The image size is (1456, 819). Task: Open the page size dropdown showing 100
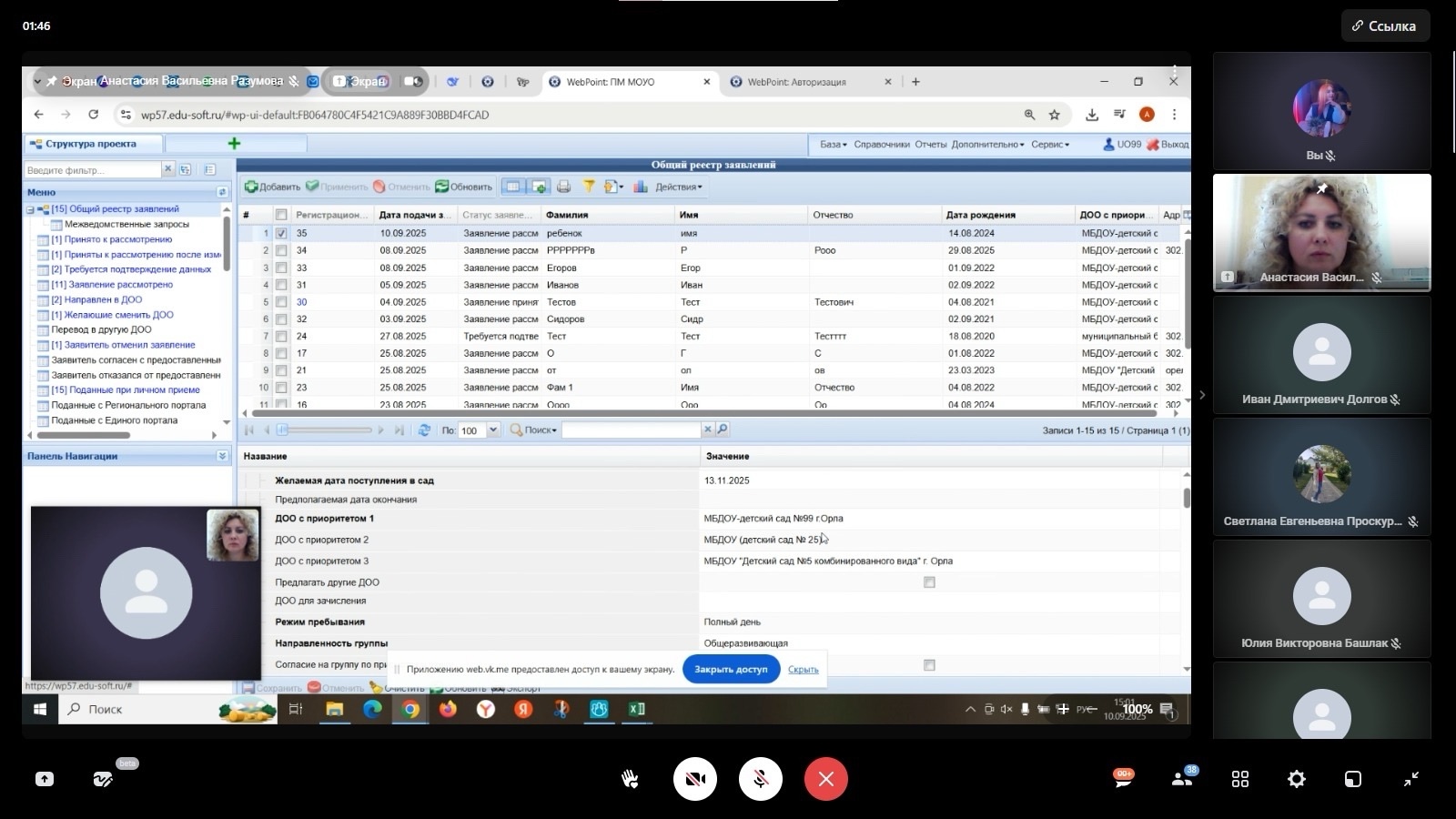493,430
